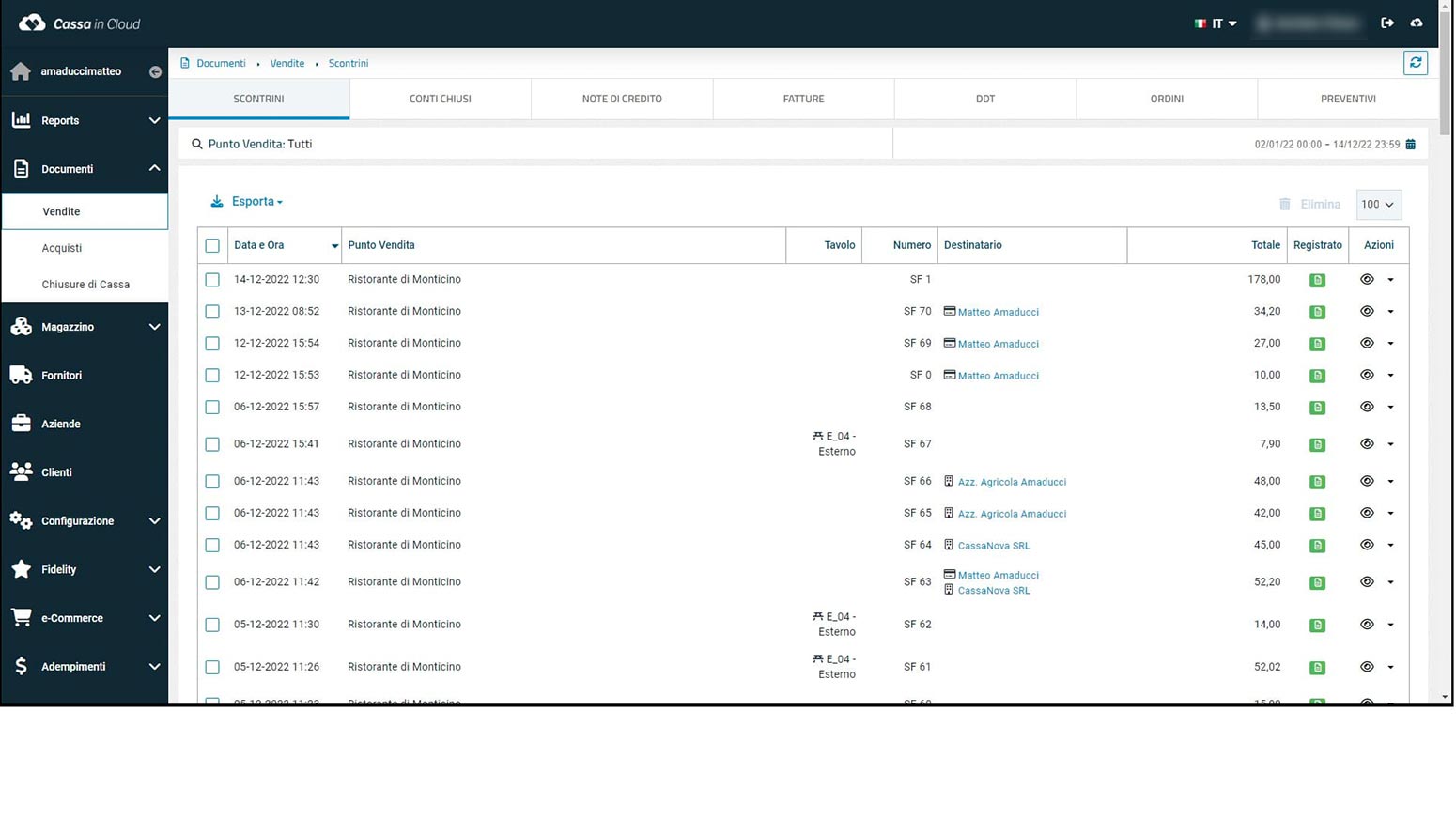The image size is (1456, 819).
Task: Expand the Fidelity sidebar section
Action: pyautogui.click(x=85, y=569)
